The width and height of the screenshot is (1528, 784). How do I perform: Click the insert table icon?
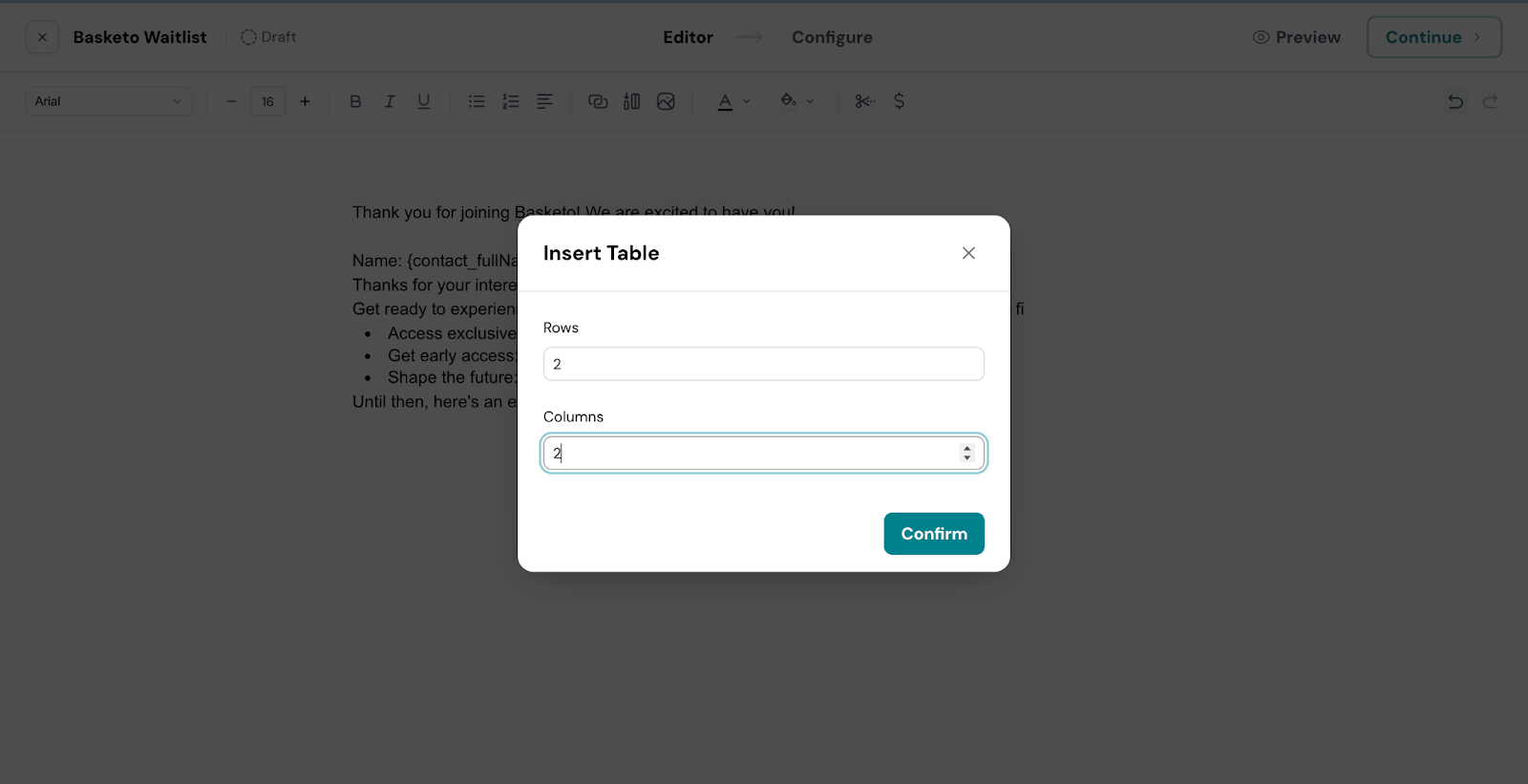click(632, 101)
